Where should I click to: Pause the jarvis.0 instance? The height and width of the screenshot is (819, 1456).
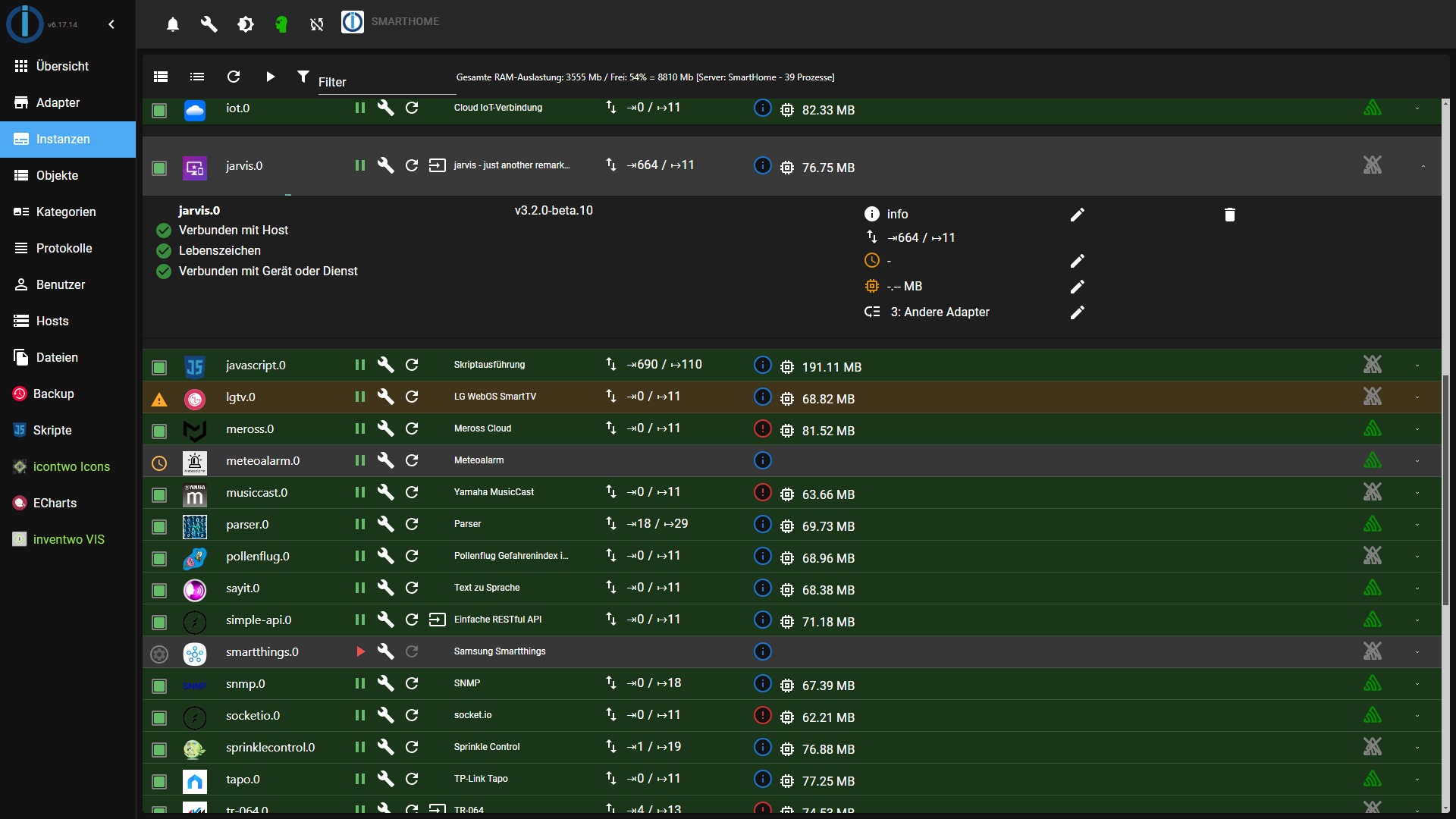point(360,165)
